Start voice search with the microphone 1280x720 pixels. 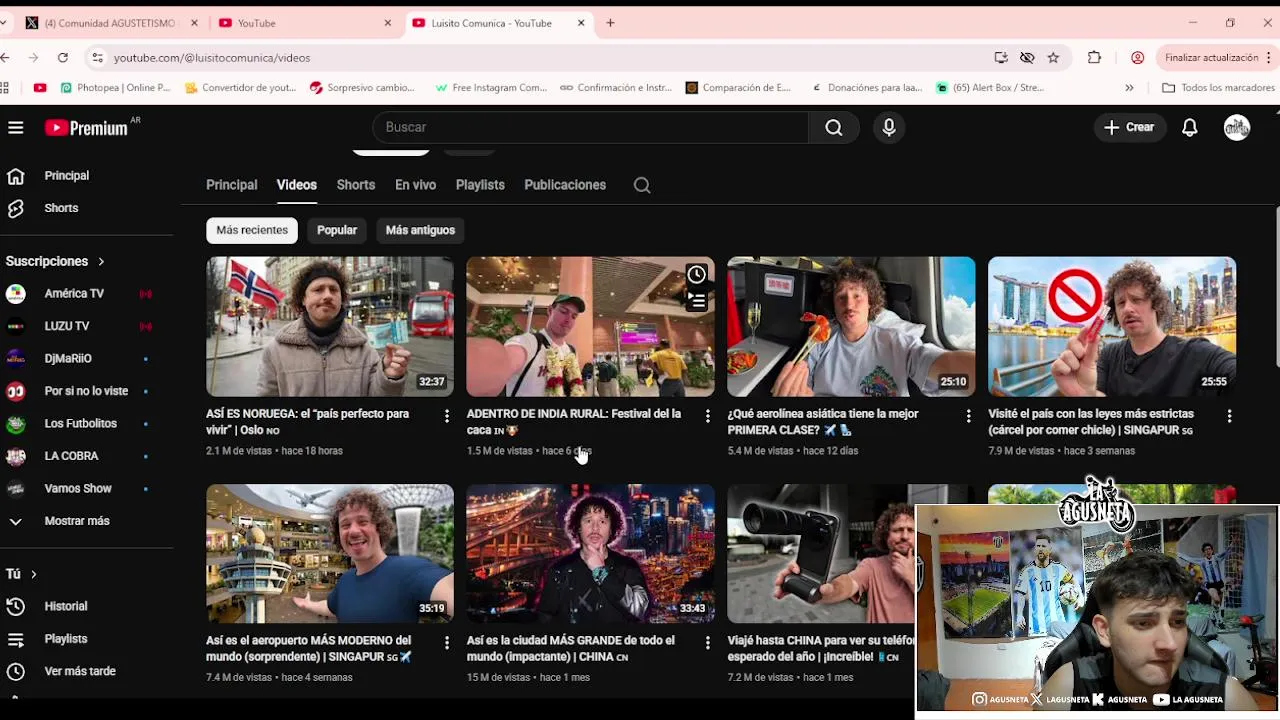[889, 127]
